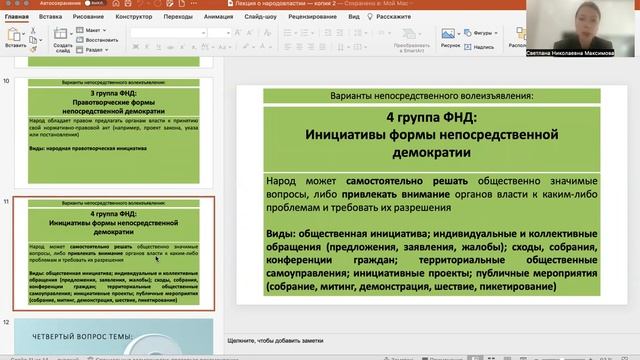
Task: Click the Cut scissors icon
Action: (x=33, y=31)
